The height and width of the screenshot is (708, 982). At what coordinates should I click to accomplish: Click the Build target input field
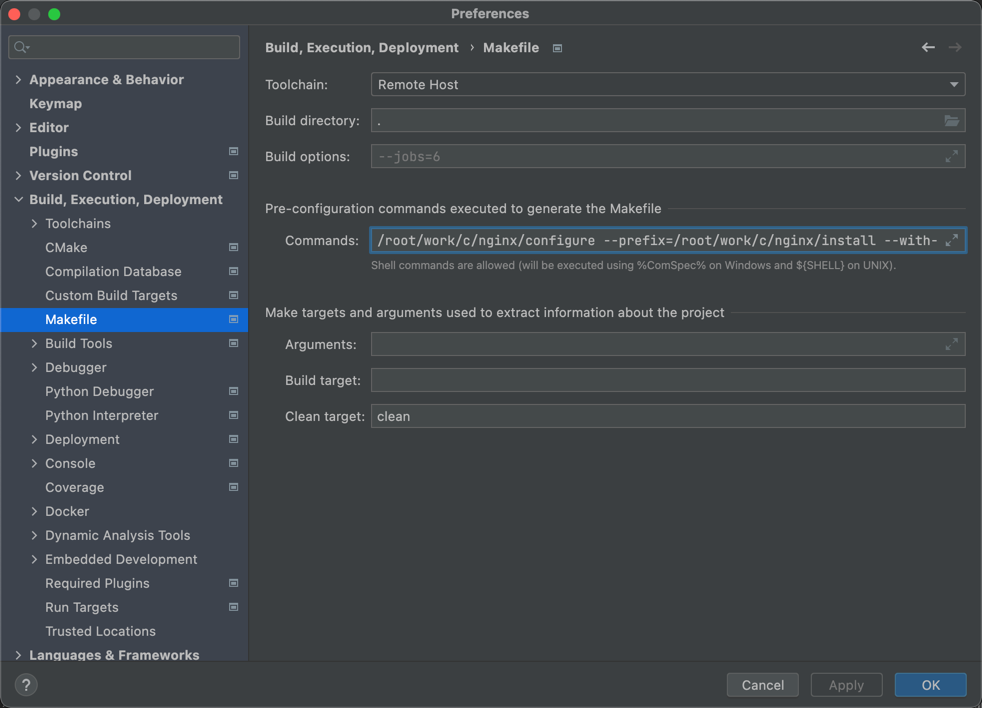[667, 380]
